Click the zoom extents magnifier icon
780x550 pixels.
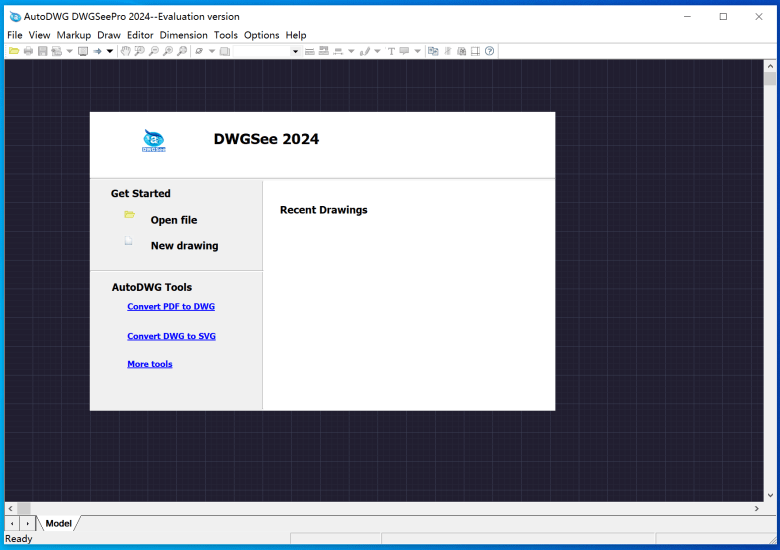183,51
